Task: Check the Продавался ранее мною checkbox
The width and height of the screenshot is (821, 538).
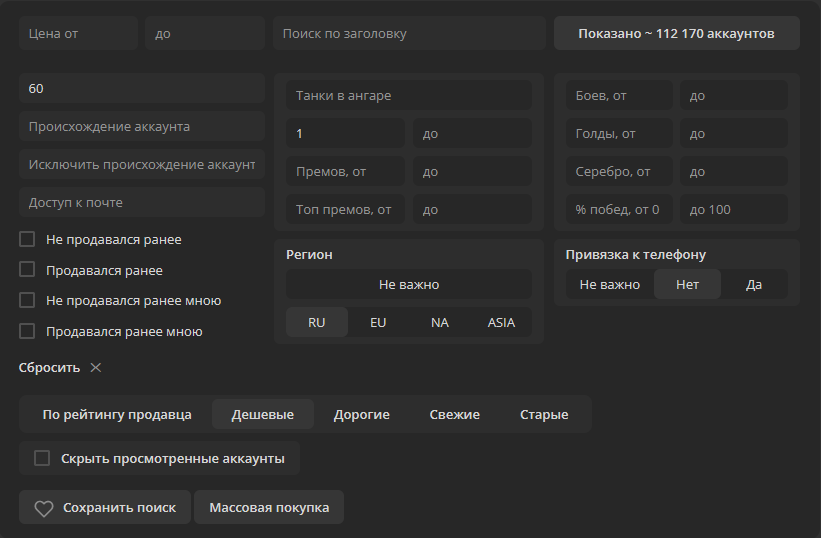Action: point(27,331)
